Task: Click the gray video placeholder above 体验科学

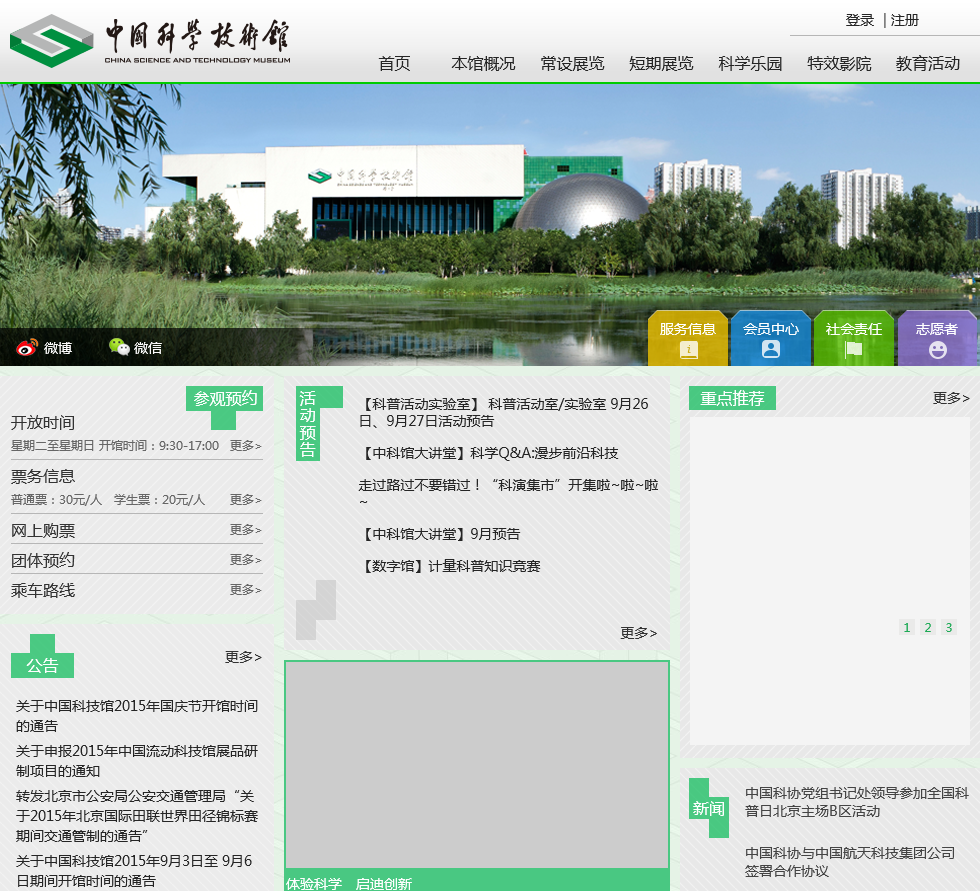Action: 477,765
